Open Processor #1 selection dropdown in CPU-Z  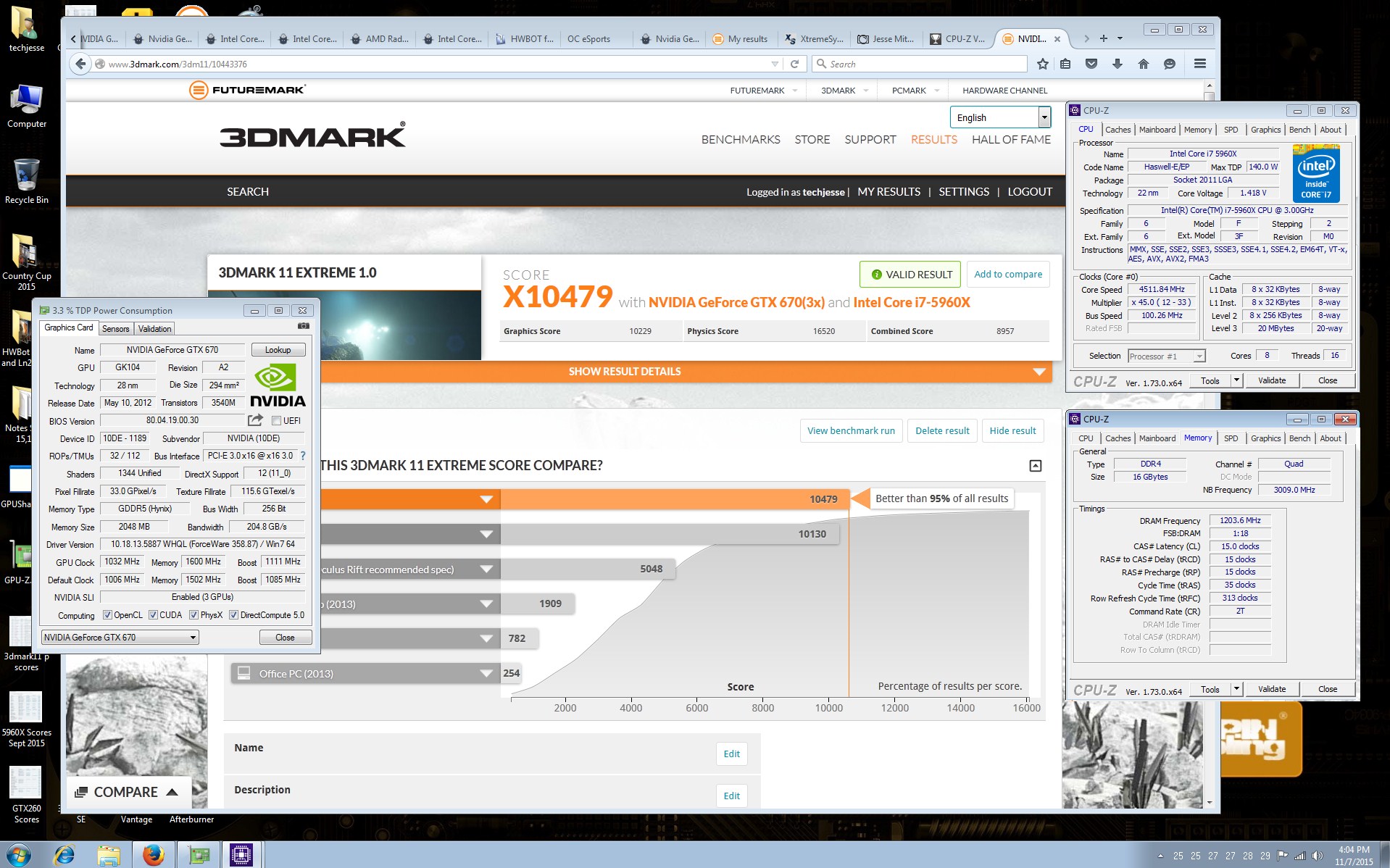[x=1166, y=356]
